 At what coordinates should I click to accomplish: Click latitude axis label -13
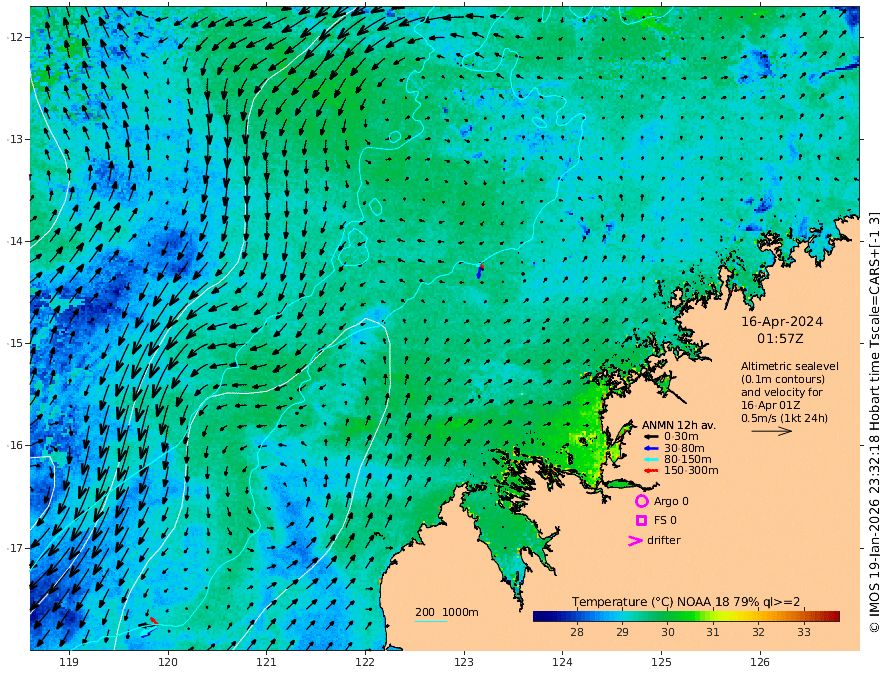click(15, 139)
